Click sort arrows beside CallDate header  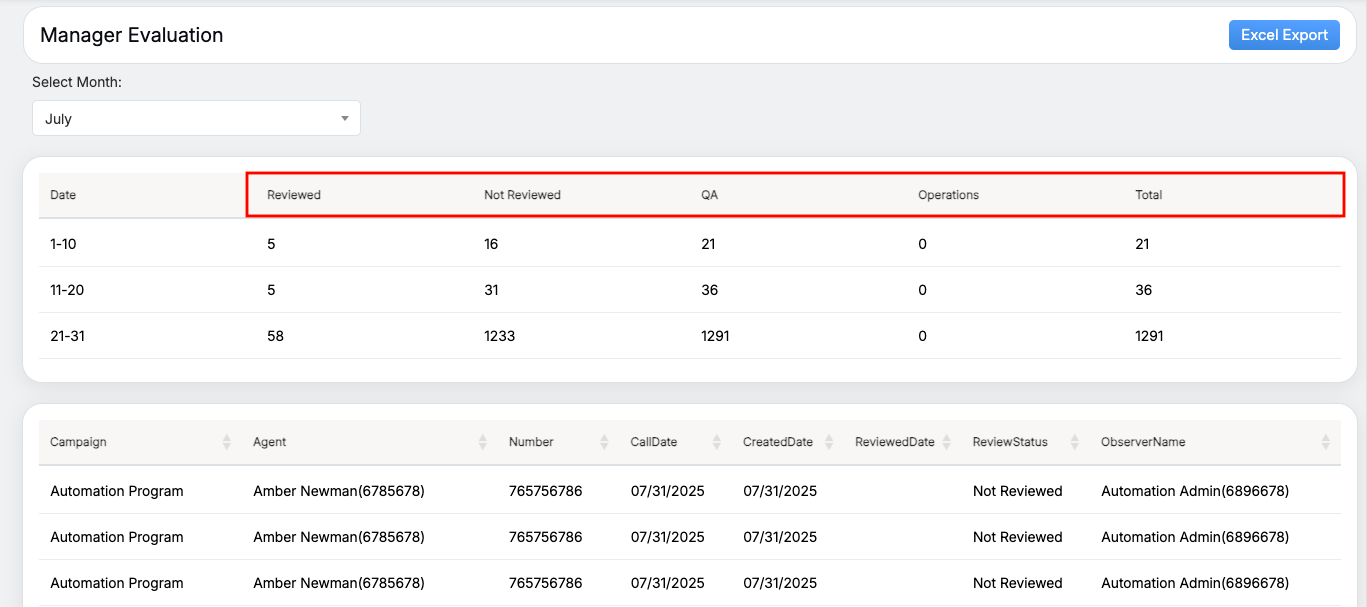[717, 442]
